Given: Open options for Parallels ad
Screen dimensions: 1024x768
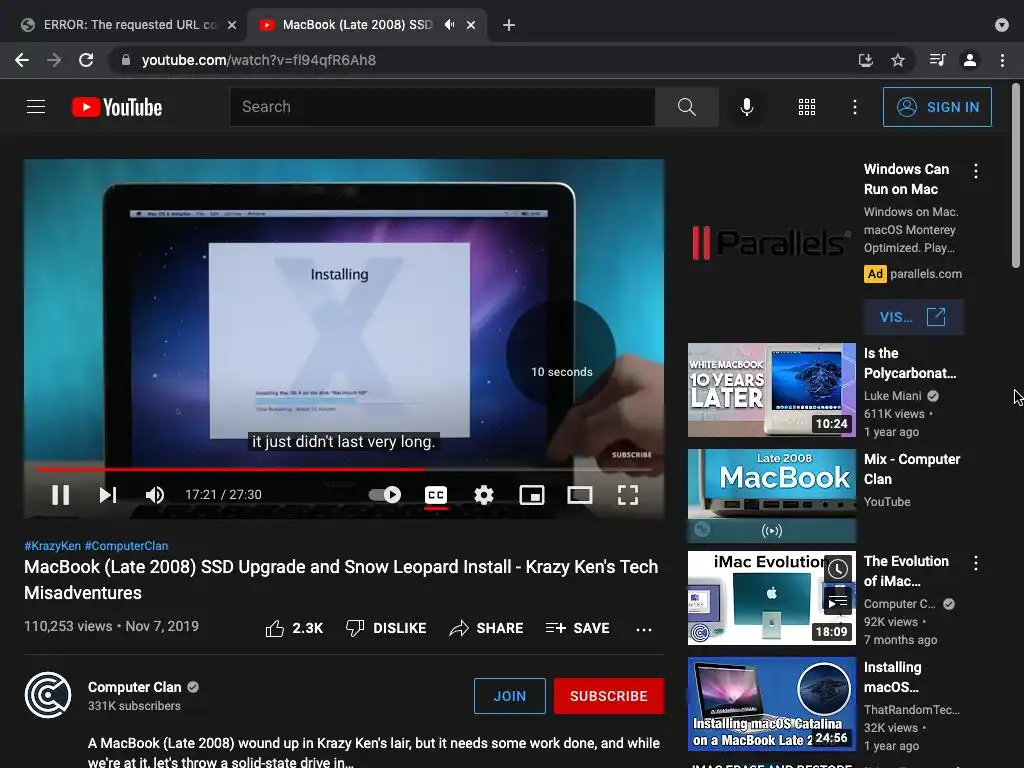Looking at the screenshot, I should (976, 171).
